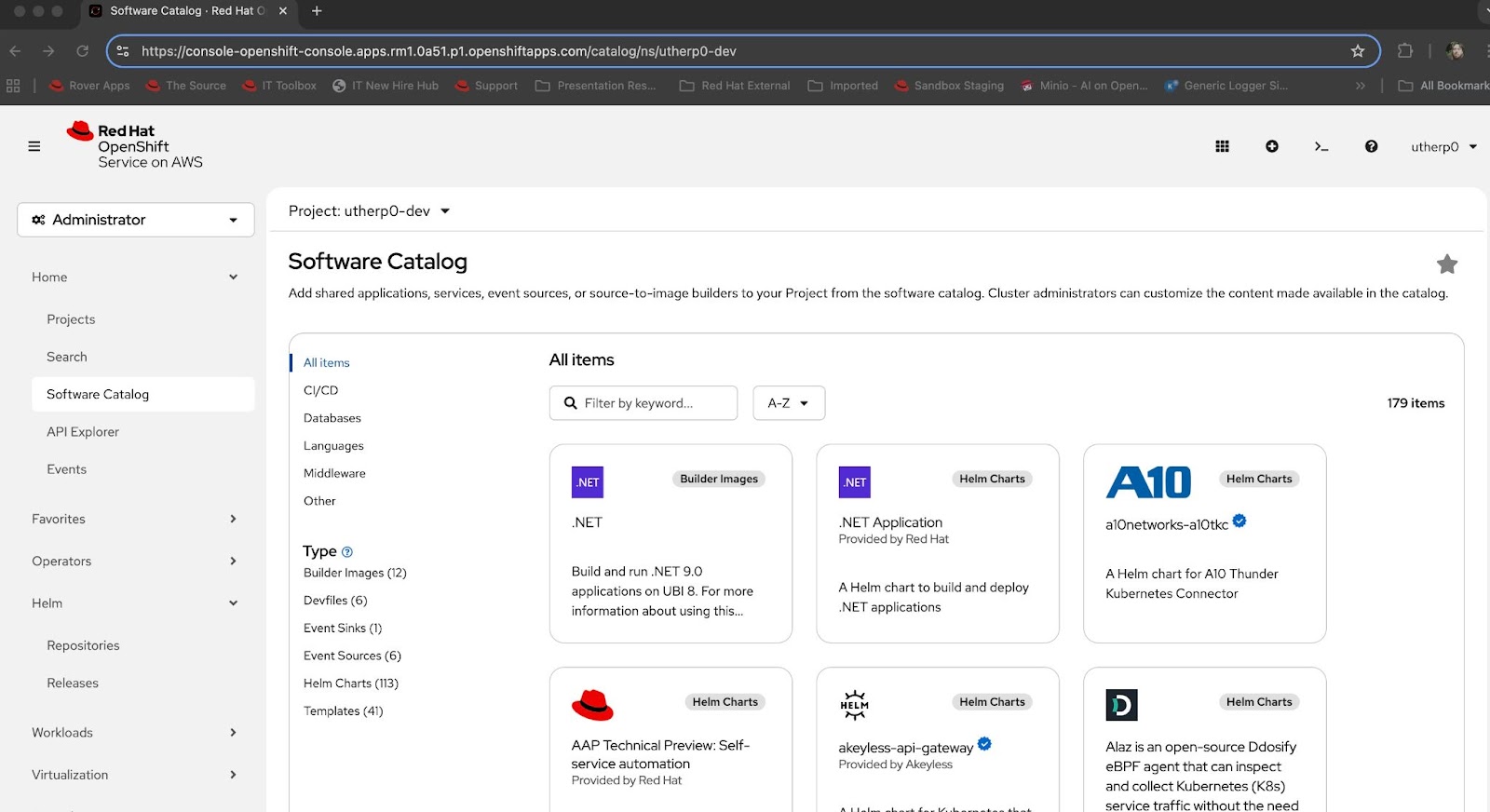Expand the Workloads navigation section

coord(135,733)
